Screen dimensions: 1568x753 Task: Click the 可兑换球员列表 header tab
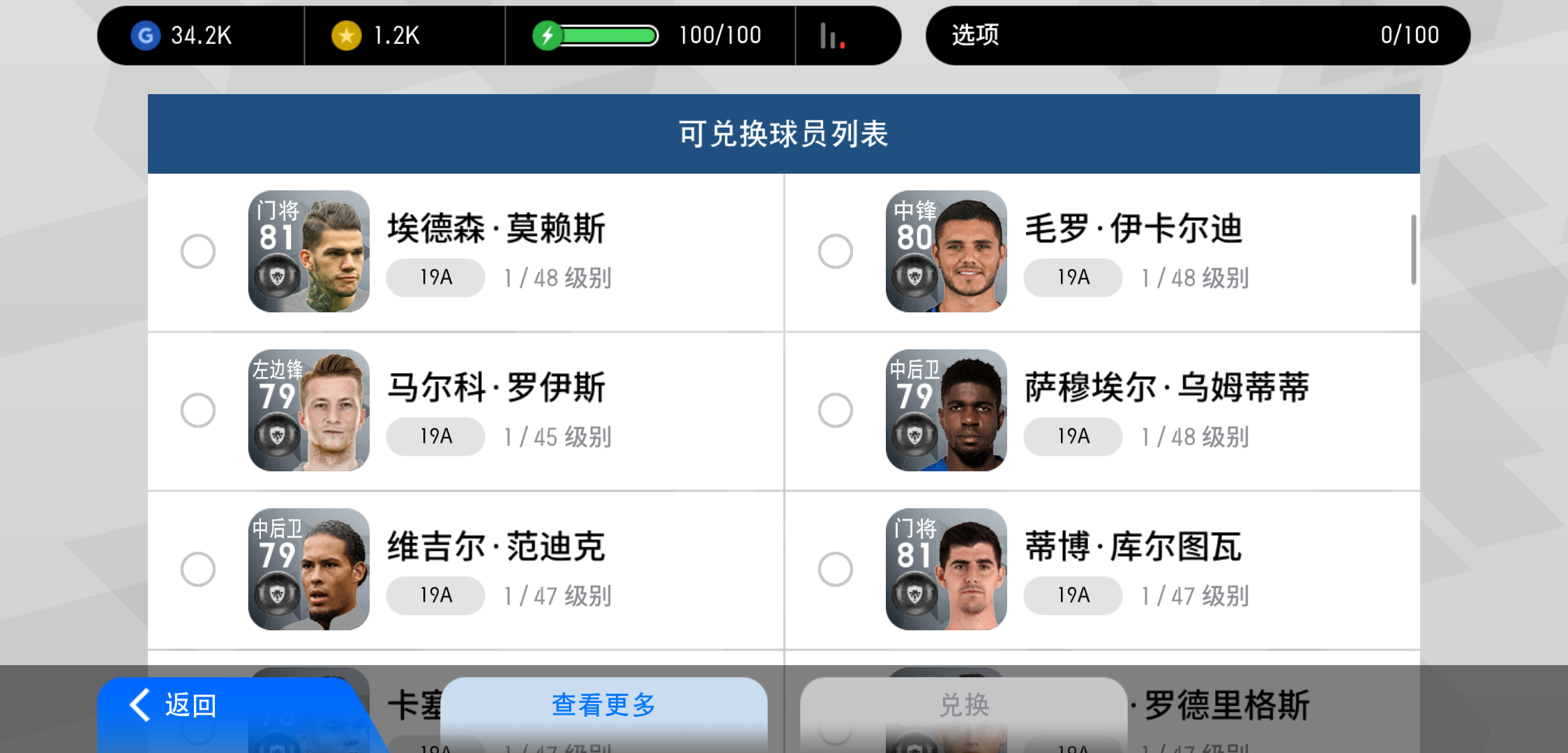[784, 134]
